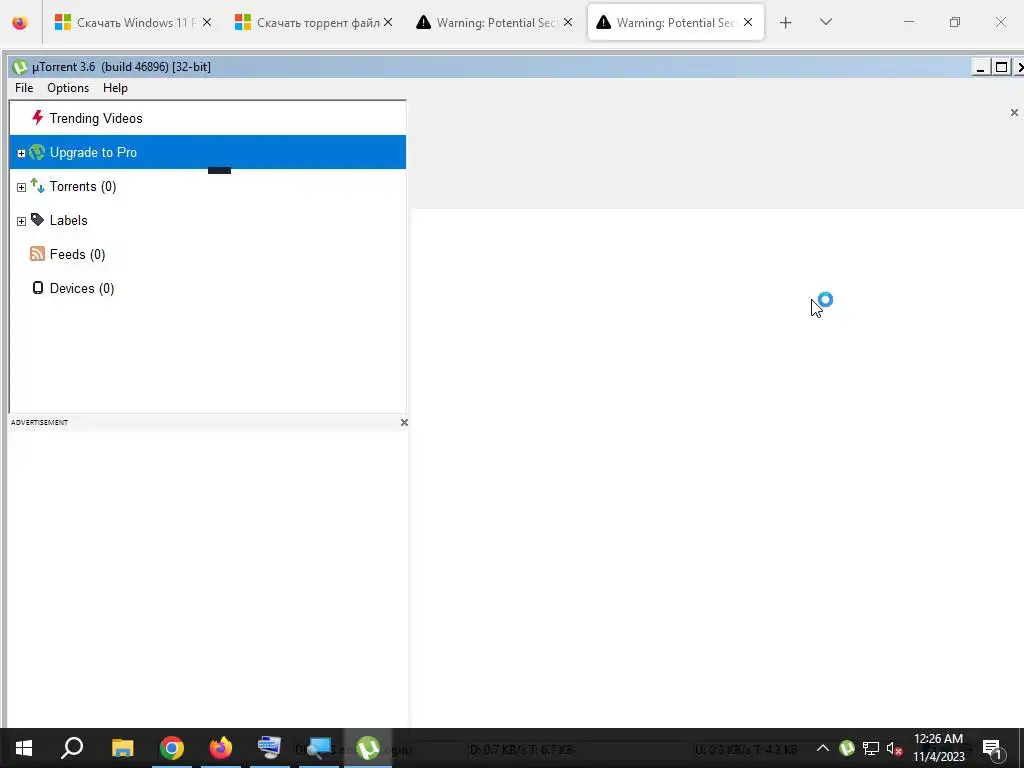Viewport: 1024px width, 768px height.
Task: Expand the Labels tree node
Action: (x=22, y=221)
